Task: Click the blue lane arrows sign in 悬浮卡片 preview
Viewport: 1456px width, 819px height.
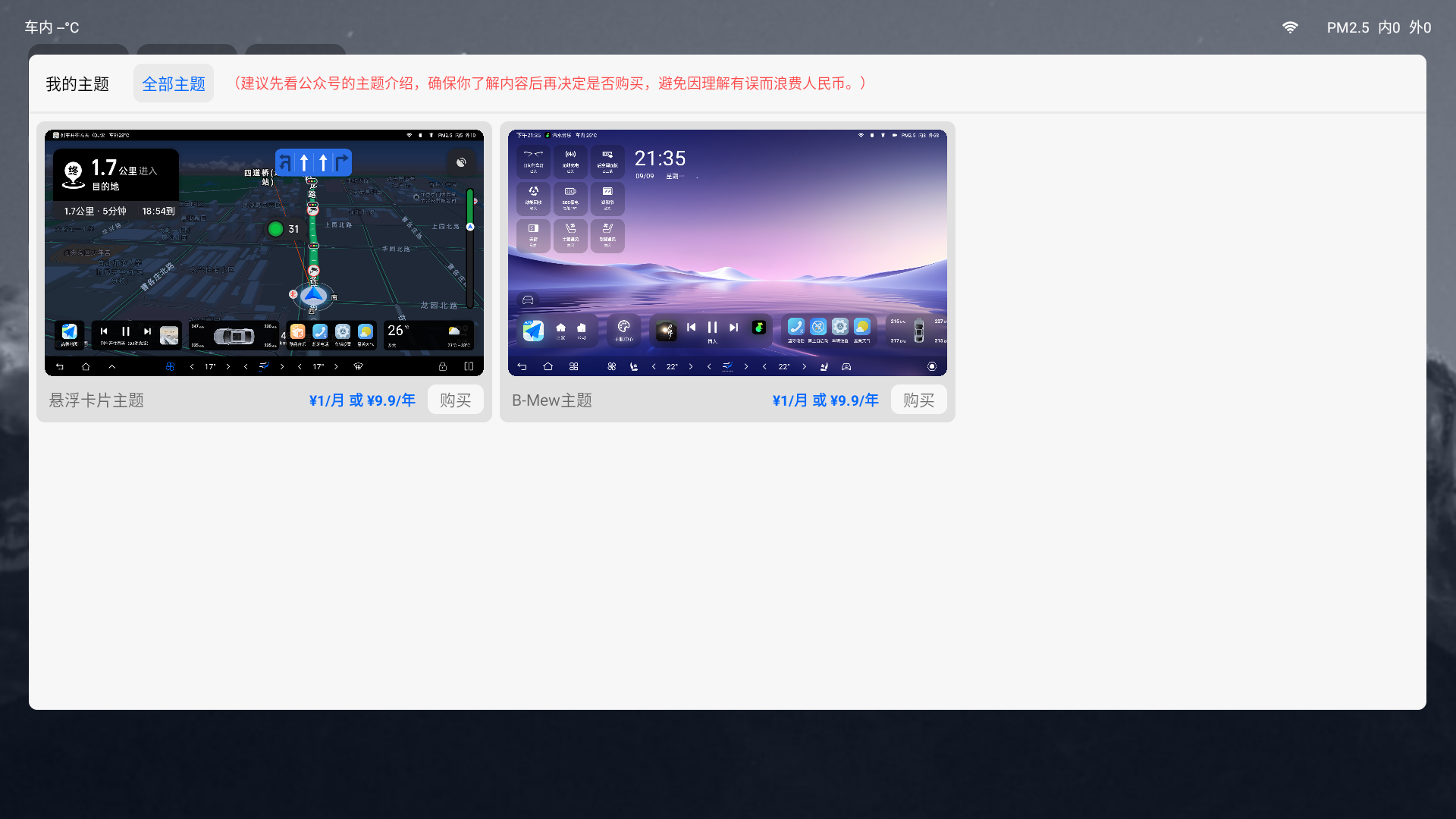Action: (x=313, y=162)
